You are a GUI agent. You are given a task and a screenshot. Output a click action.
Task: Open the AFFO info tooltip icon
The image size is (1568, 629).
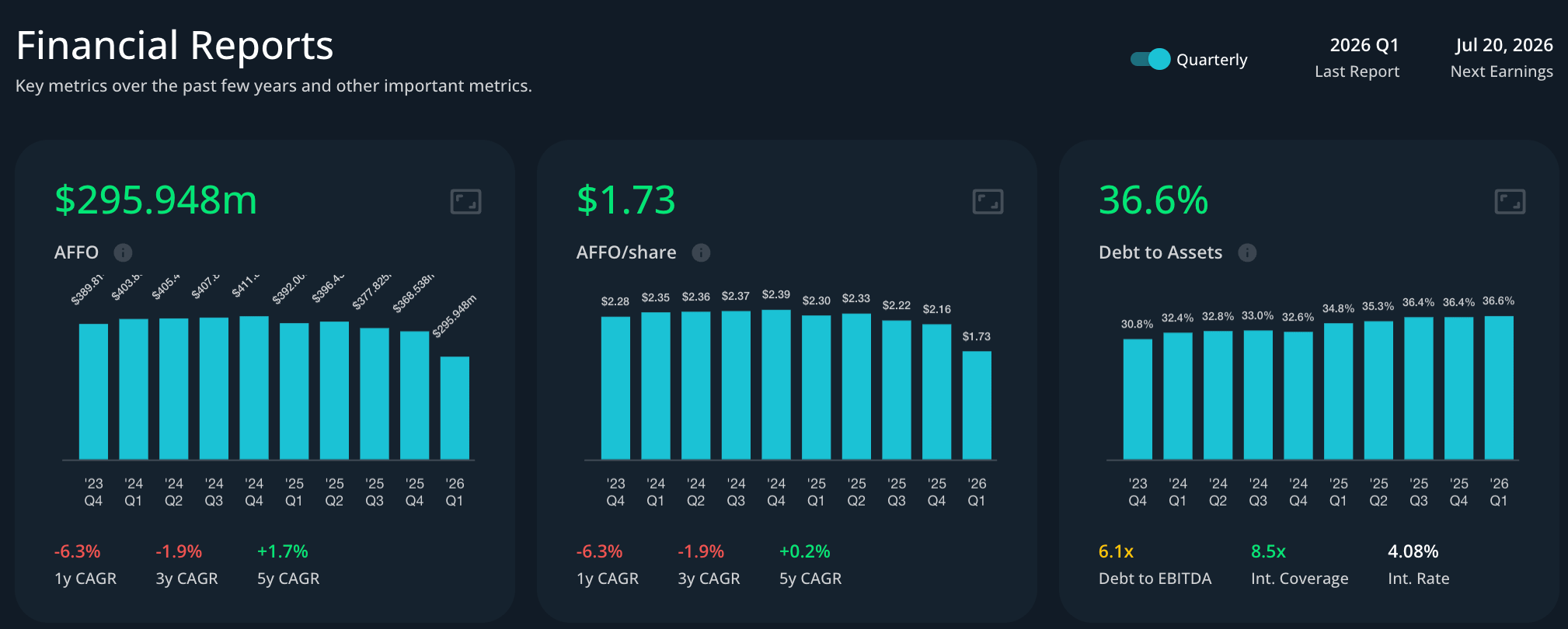123,252
